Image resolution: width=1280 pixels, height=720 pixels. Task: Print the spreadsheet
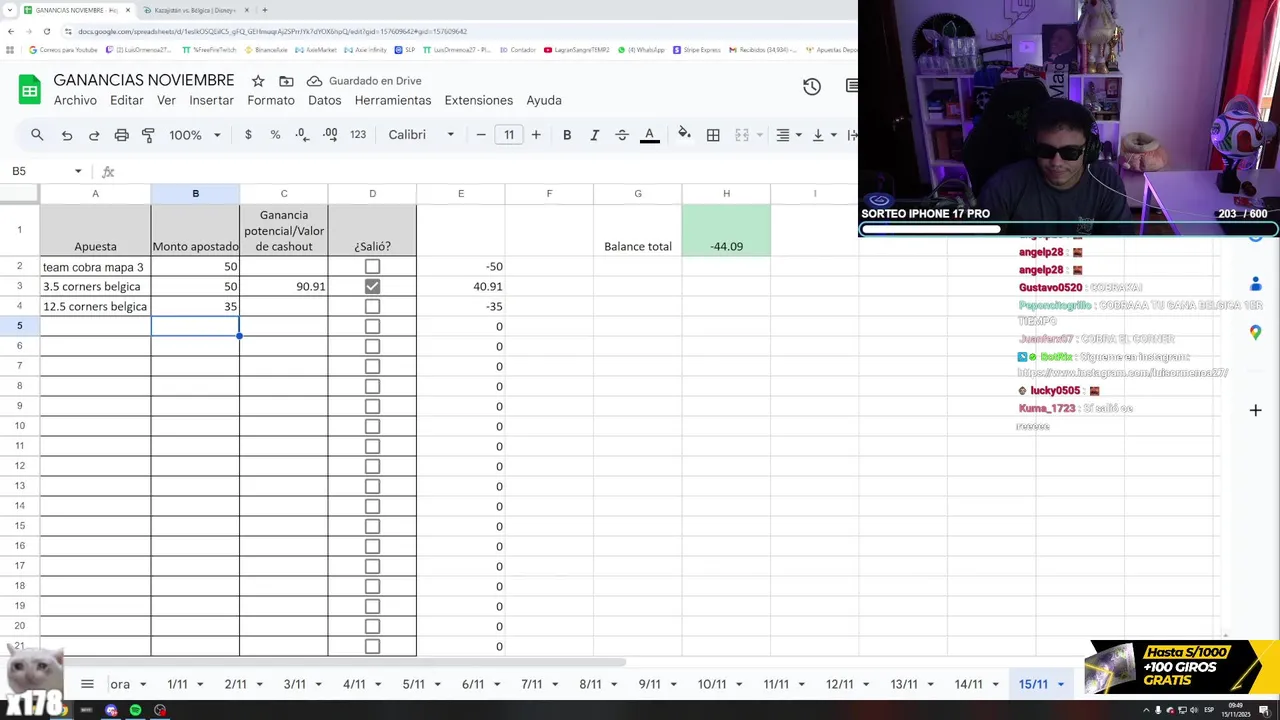(x=122, y=135)
